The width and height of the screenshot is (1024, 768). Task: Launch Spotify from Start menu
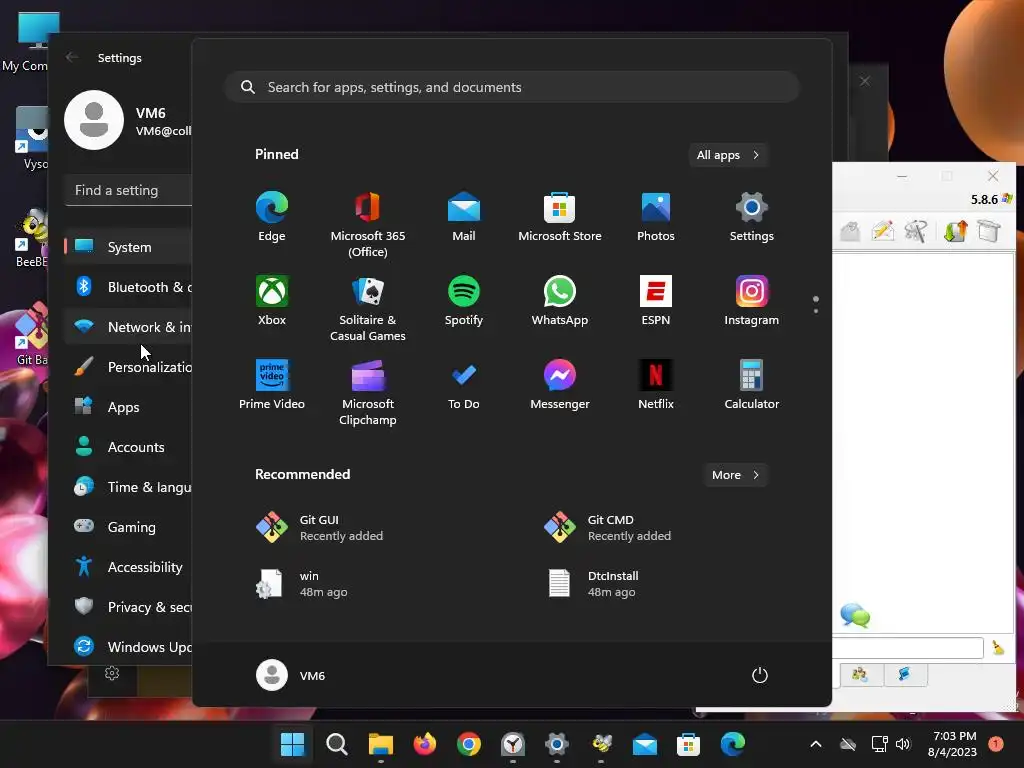pyautogui.click(x=464, y=301)
